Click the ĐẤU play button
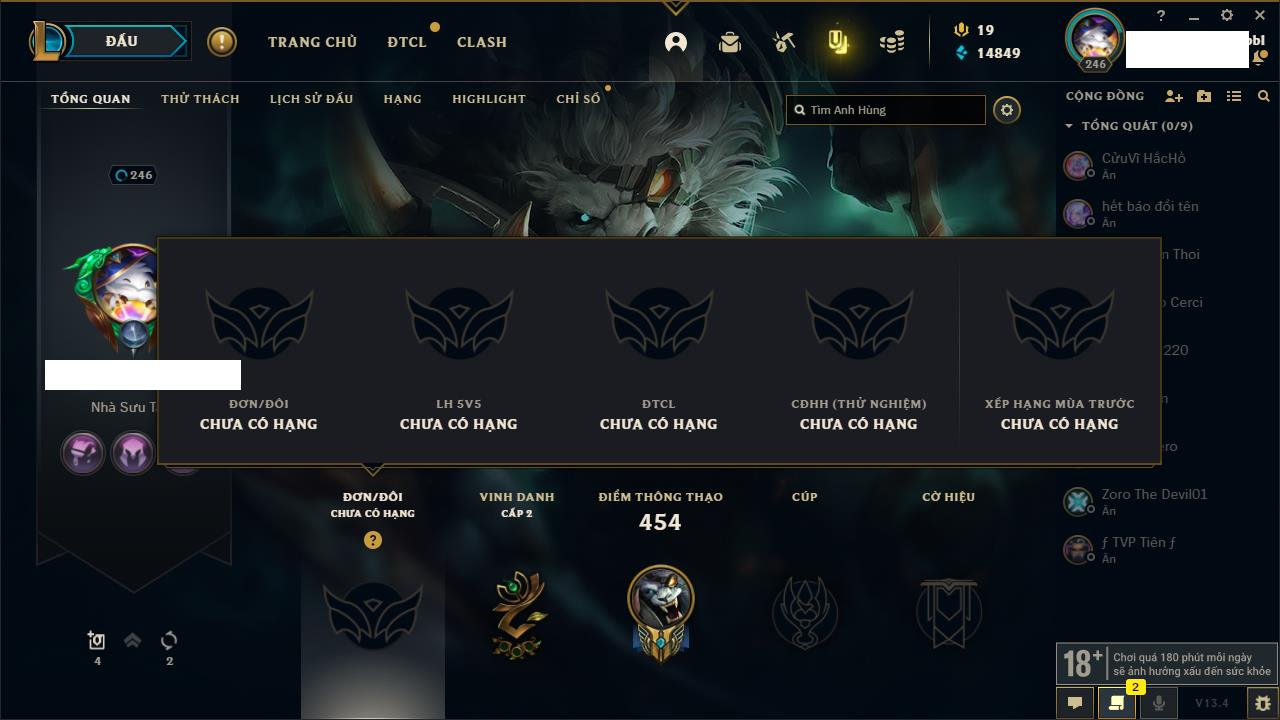 tap(124, 41)
